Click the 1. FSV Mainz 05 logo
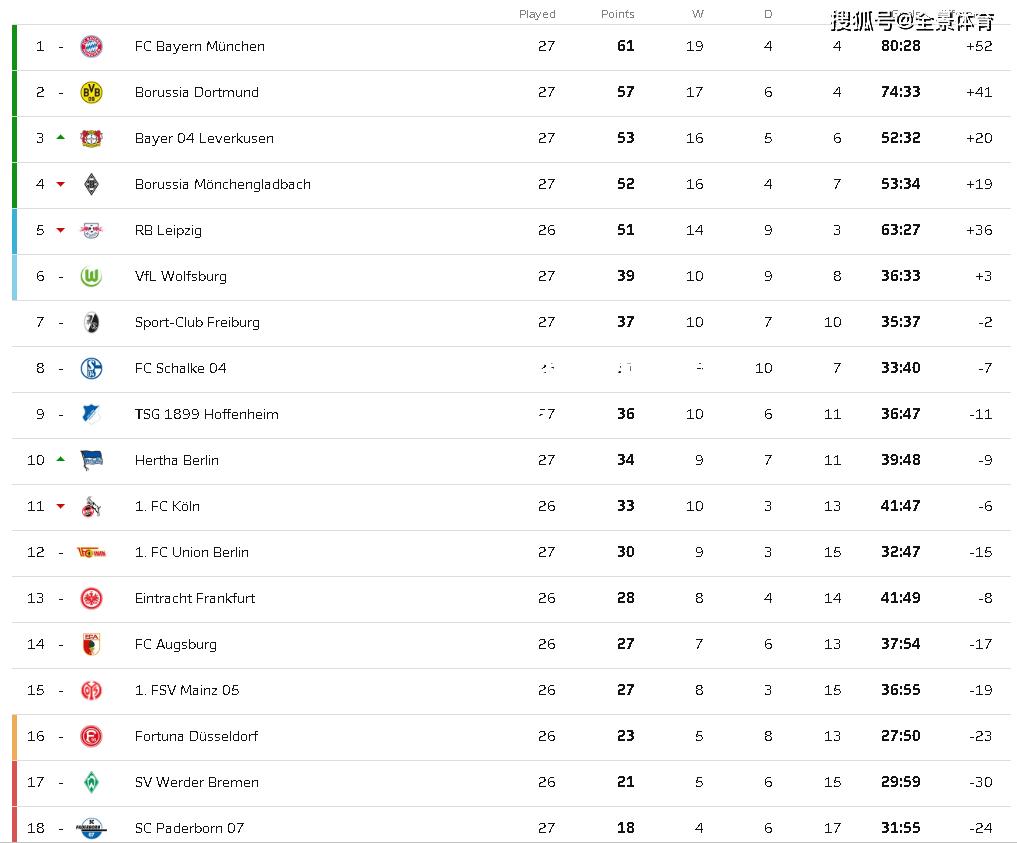The width and height of the screenshot is (1017, 843). tap(91, 691)
